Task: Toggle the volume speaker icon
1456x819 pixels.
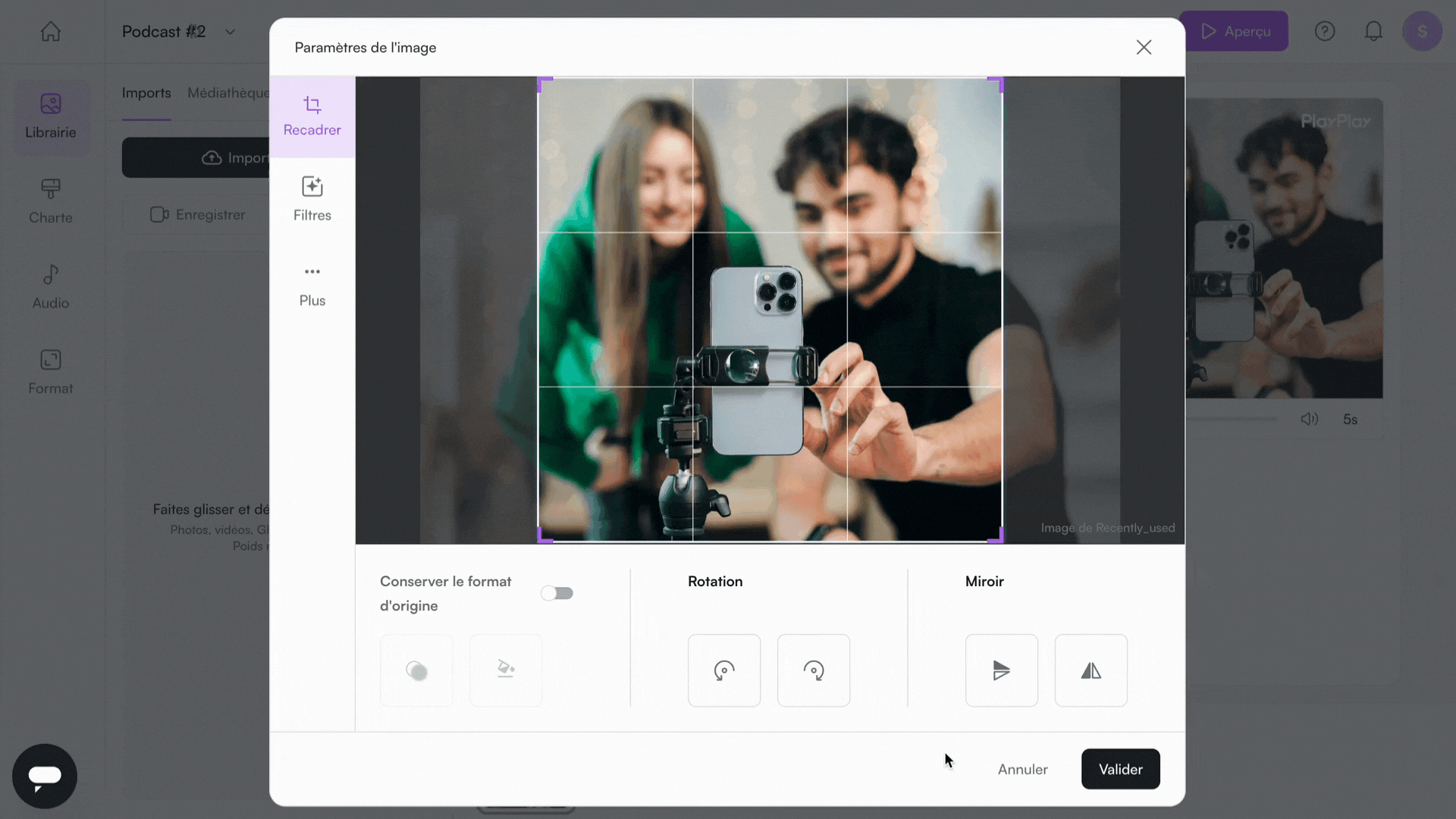Action: 1309,419
